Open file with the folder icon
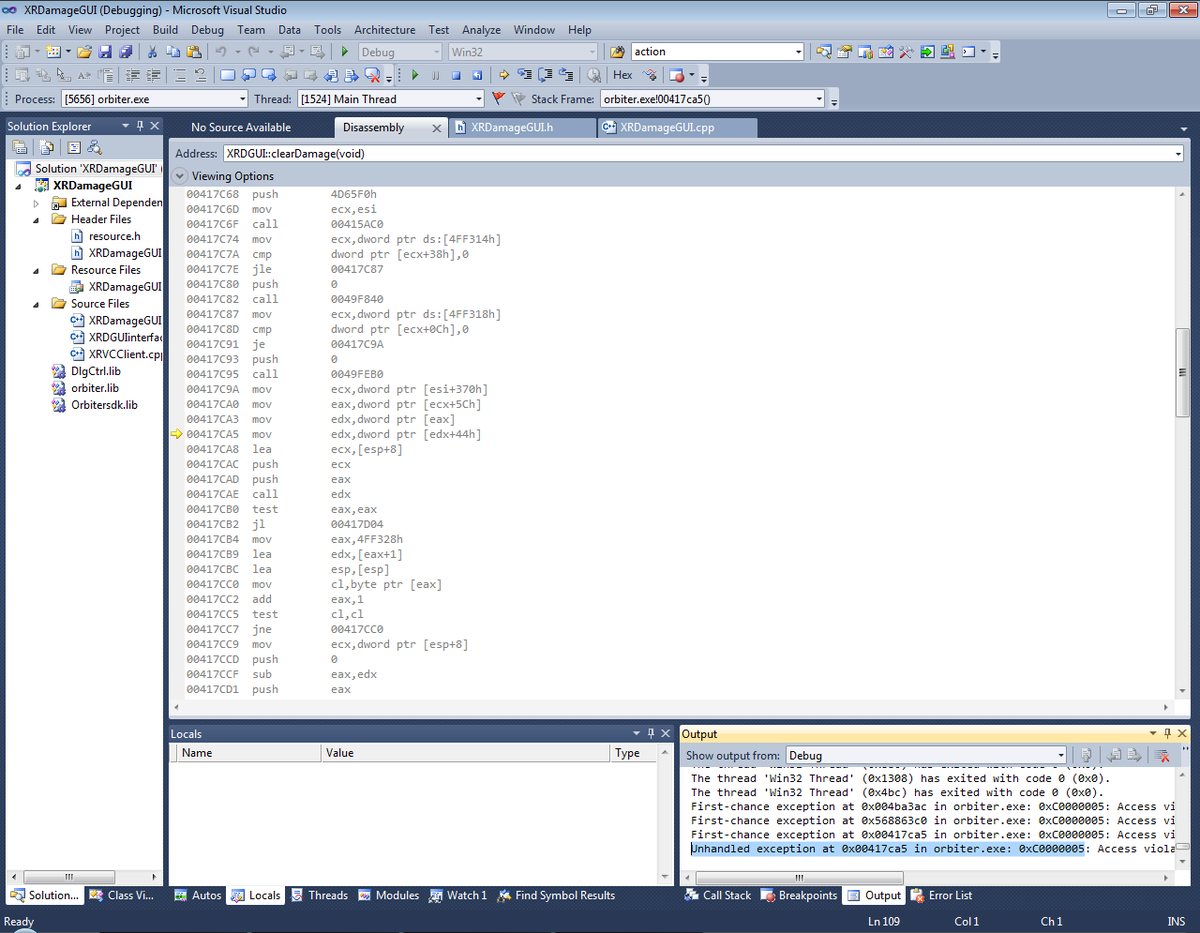Image resolution: width=1200 pixels, height=933 pixels. point(84,52)
